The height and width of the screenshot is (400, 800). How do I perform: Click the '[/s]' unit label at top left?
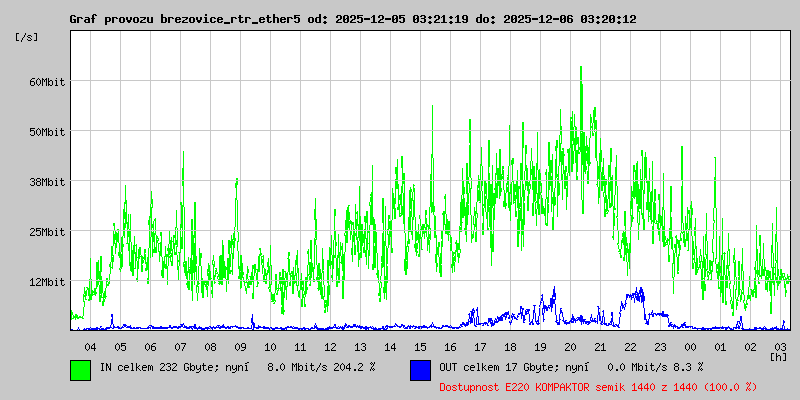coord(27,37)
